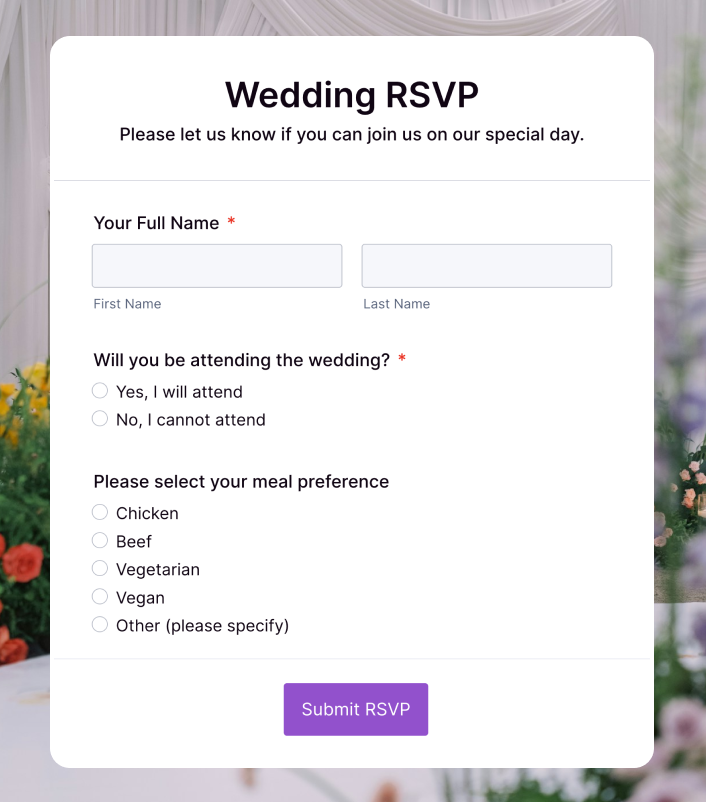Click the Submit RSVP button
Screen dimensions: 706x802
pyautogui.click(x=355, y=709)
